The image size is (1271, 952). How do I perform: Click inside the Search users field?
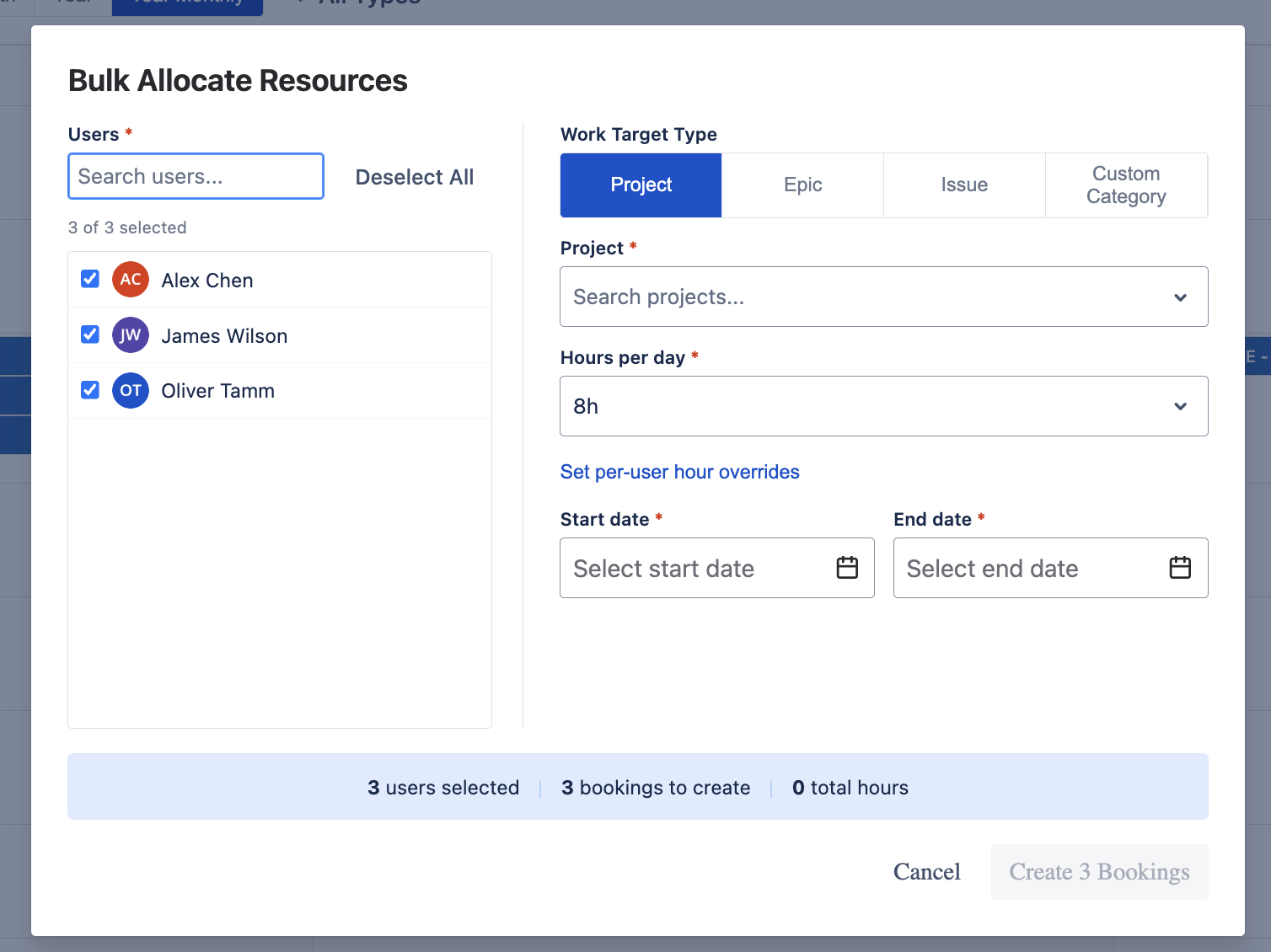coord(196,176)
